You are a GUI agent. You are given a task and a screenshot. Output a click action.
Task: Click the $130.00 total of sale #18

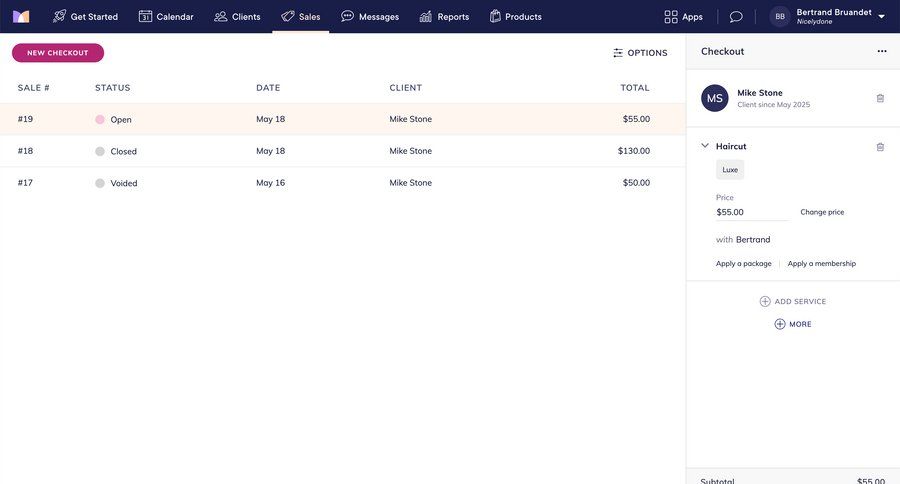pos(634,151)
